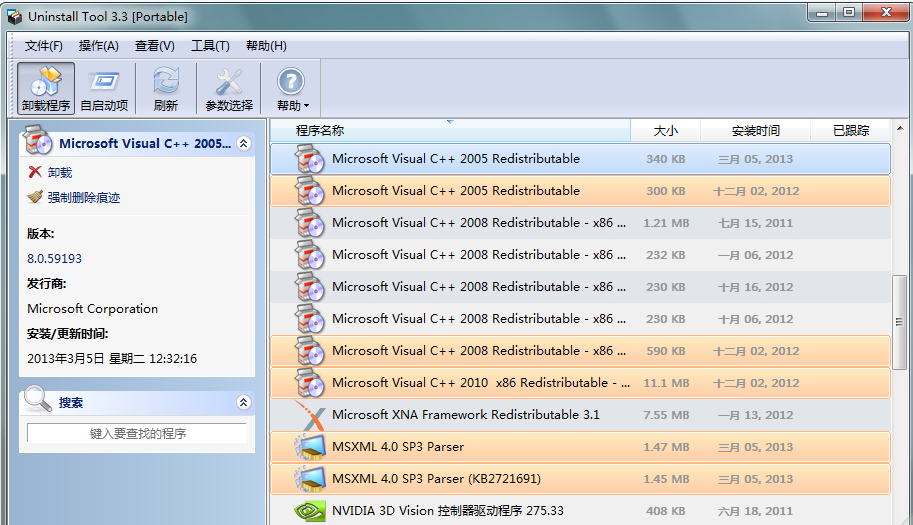
Task: Sort by 安装时间 column header
Action: (x=755, y=130)
